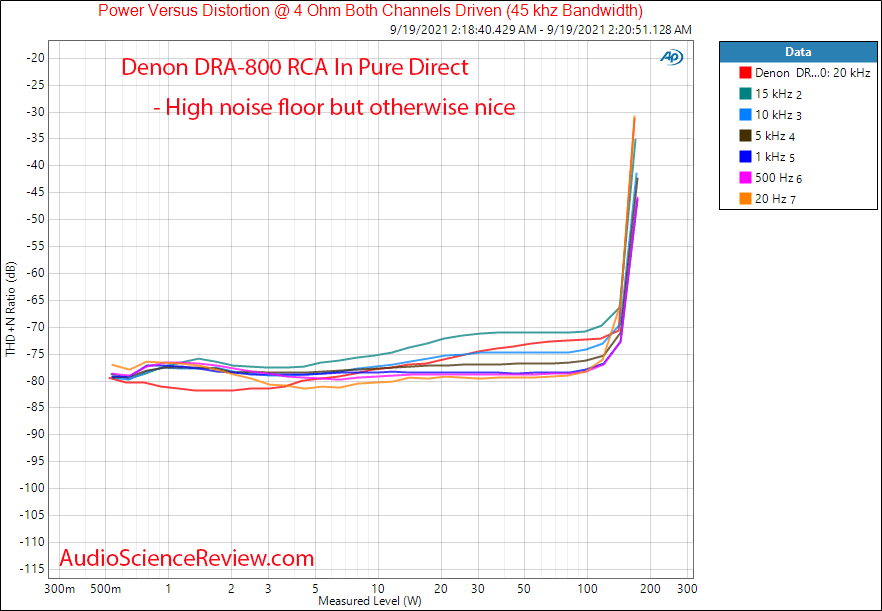The height and width of the screenshot is (611, 882).
Task: Click the '-100' value on the vertical axis
Action: coord(33,488)
